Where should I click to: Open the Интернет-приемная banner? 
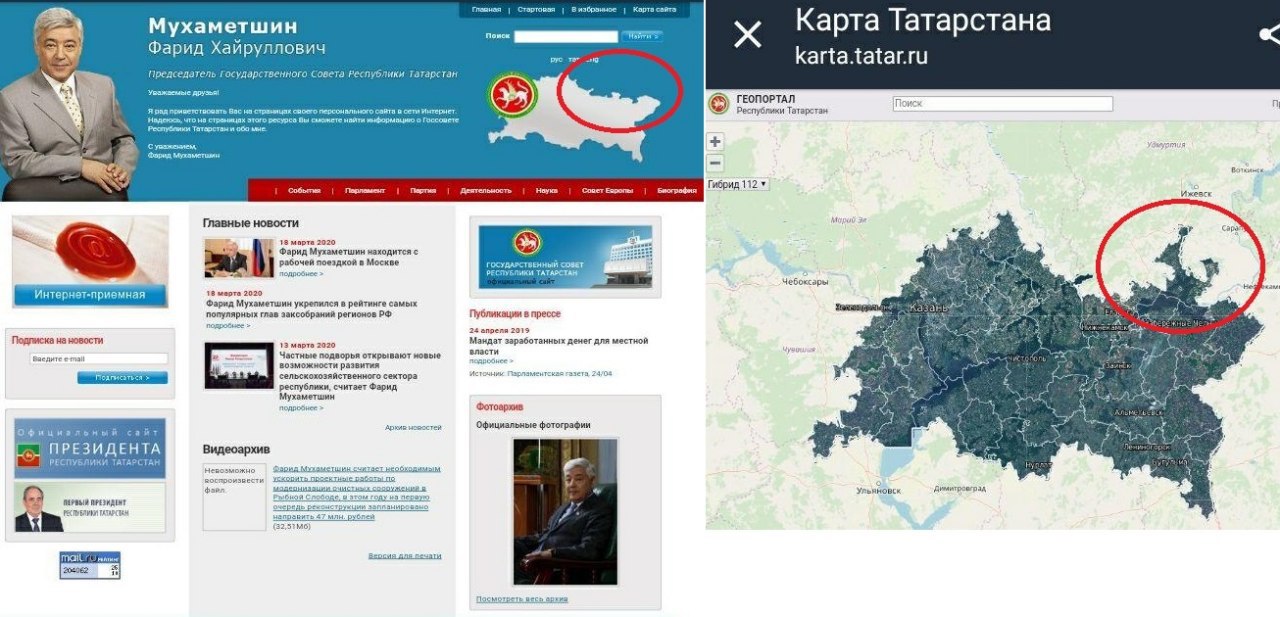pyautogui.click(x=90, y=262)
